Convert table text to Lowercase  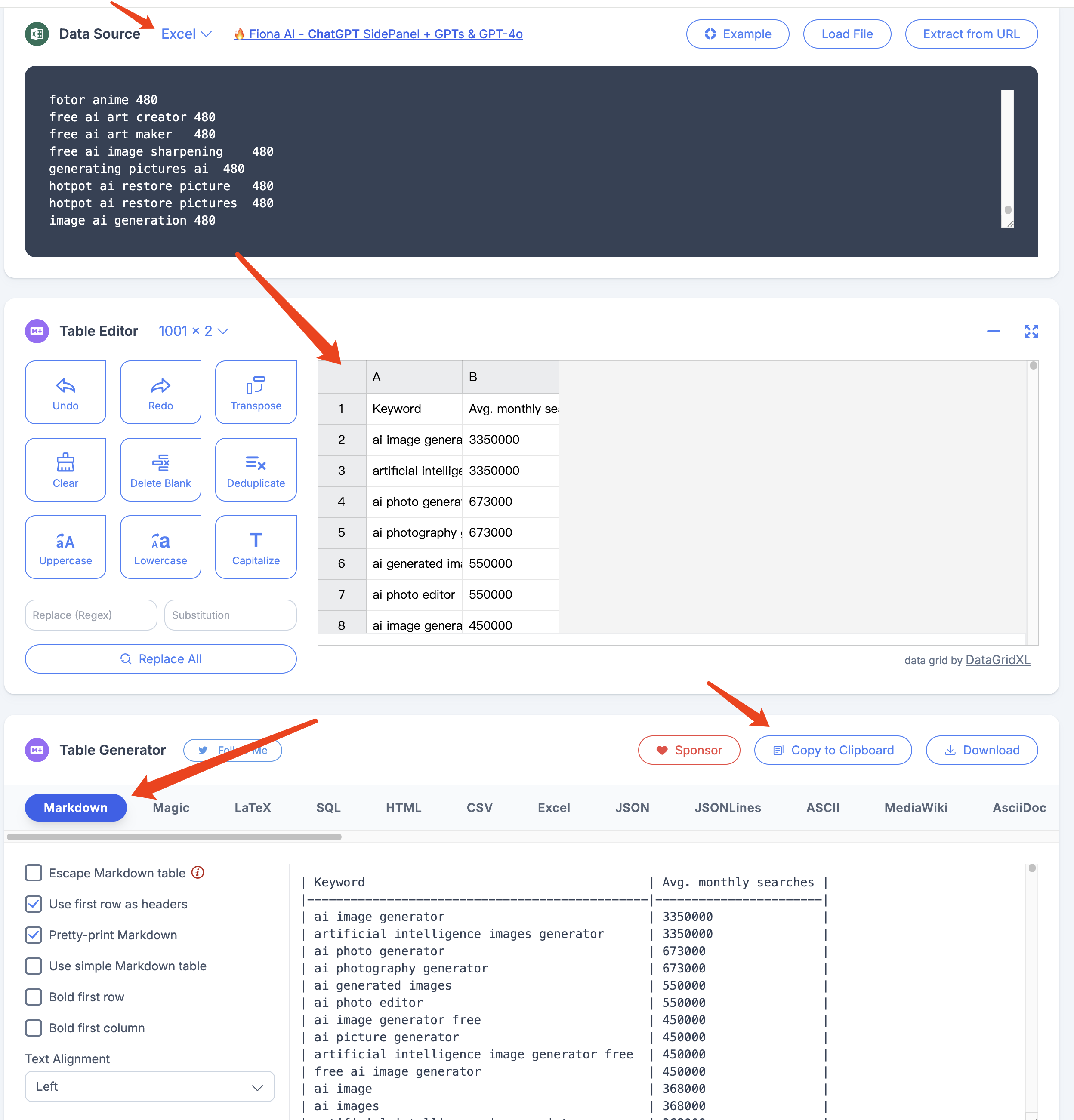click(x=160, y=547)
